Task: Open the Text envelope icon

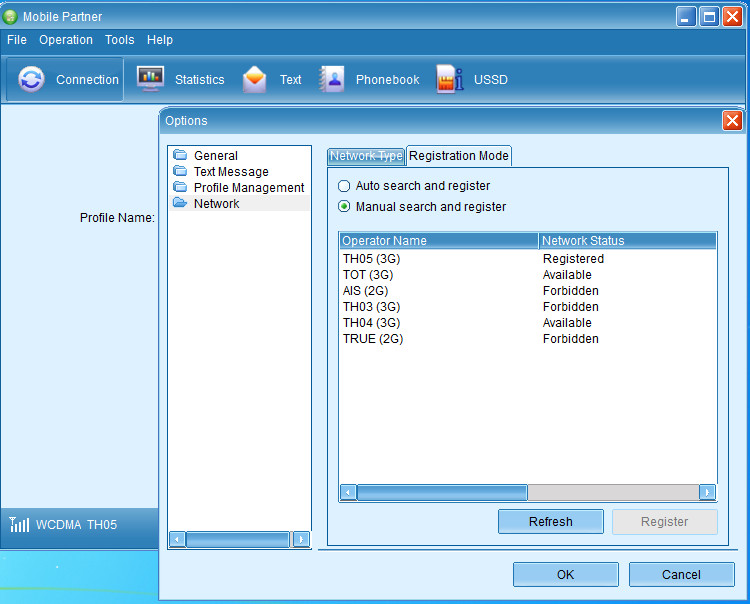Action: [x=254, y=79]
